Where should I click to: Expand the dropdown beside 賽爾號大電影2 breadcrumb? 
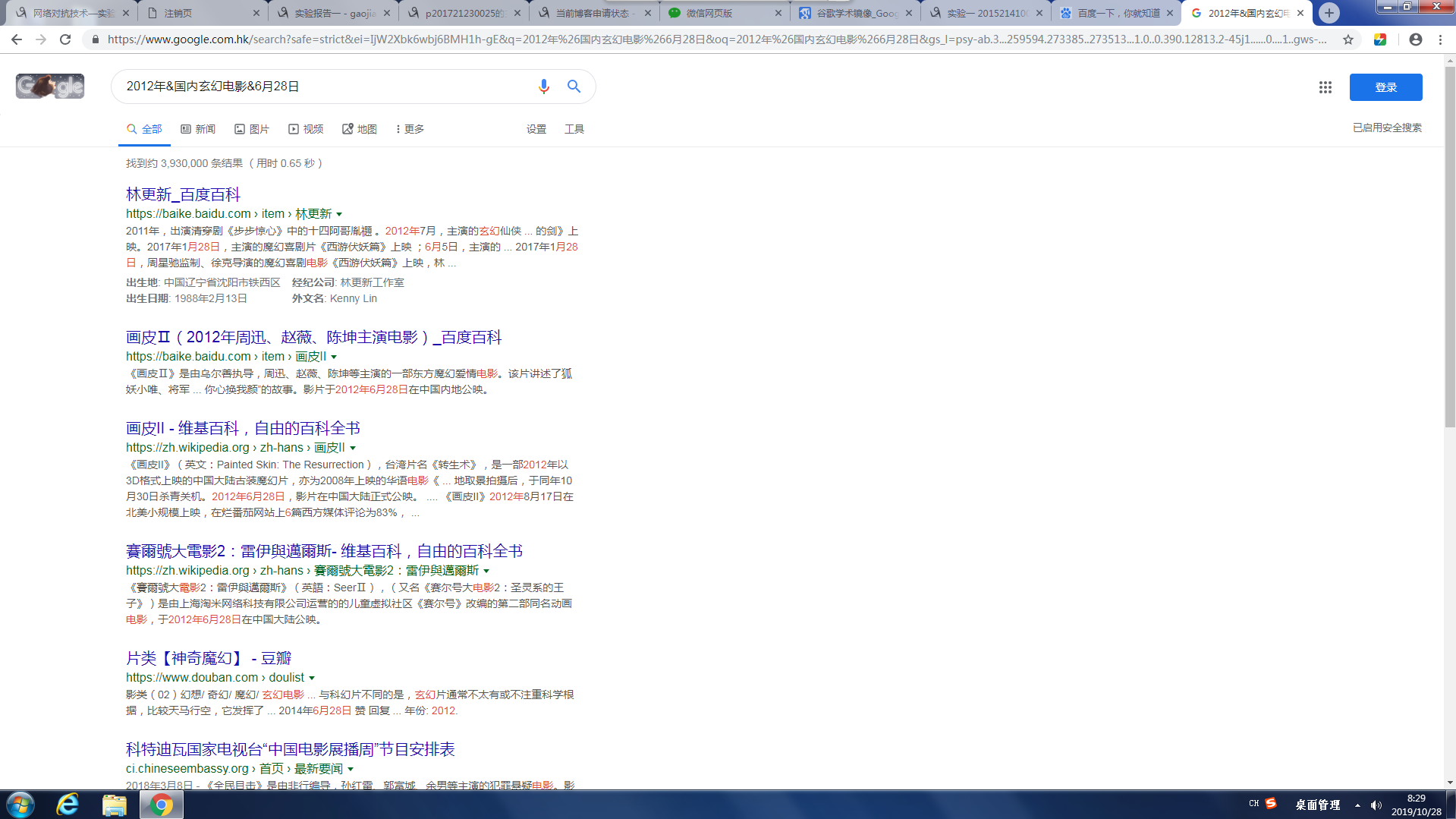click(x=486, y=571)
